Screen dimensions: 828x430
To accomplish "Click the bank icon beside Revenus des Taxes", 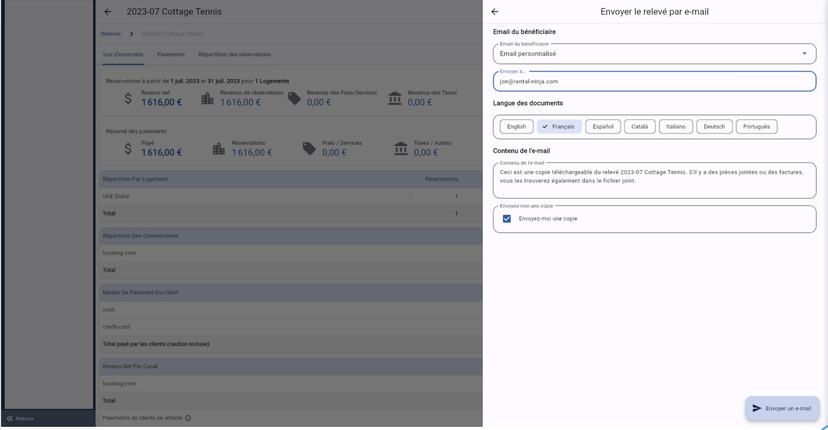I will click(x=395, y=98).
